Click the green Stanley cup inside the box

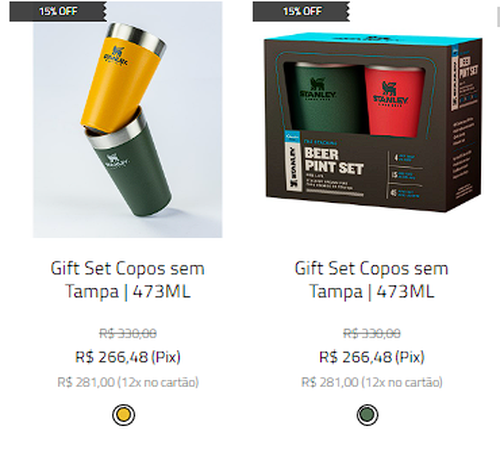[325, 98]
